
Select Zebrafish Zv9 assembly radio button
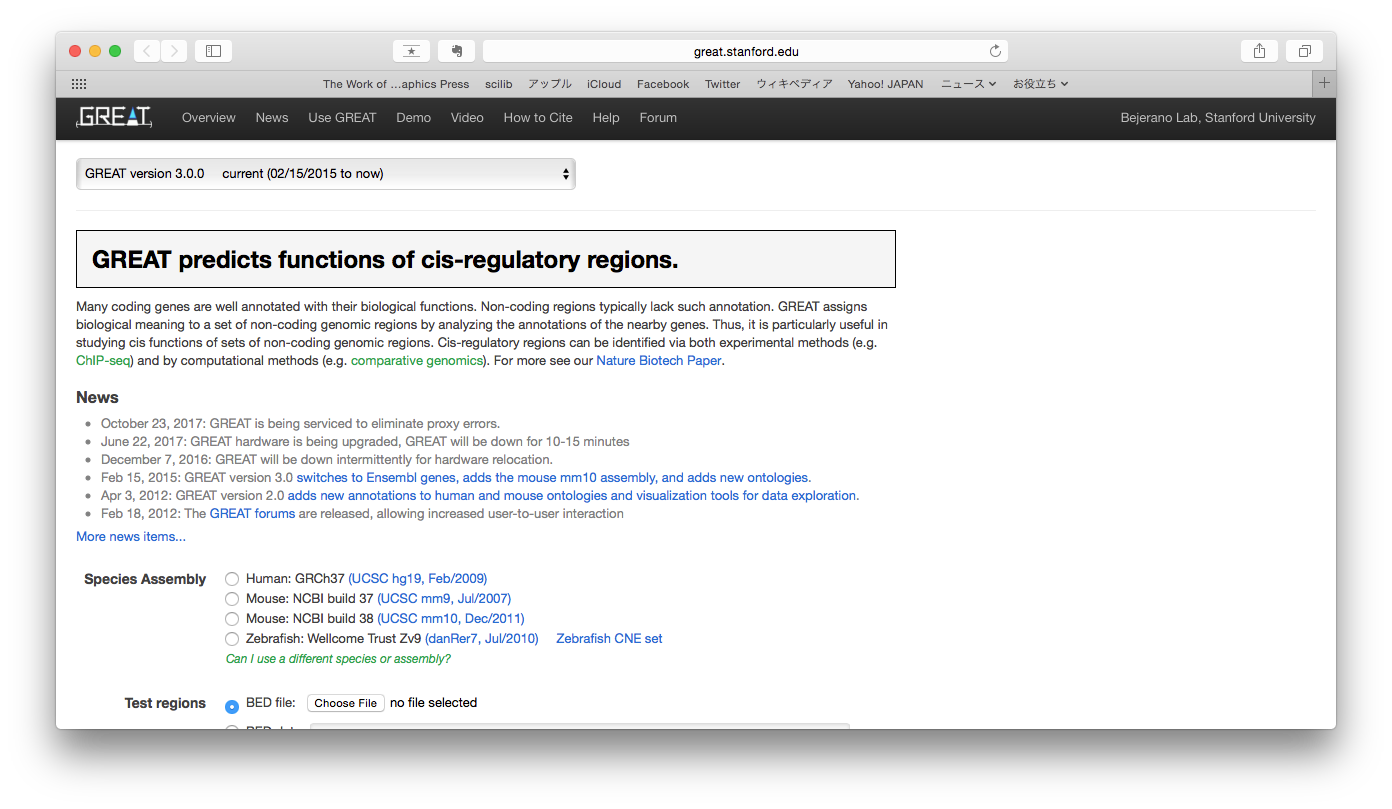coord(232,639)
